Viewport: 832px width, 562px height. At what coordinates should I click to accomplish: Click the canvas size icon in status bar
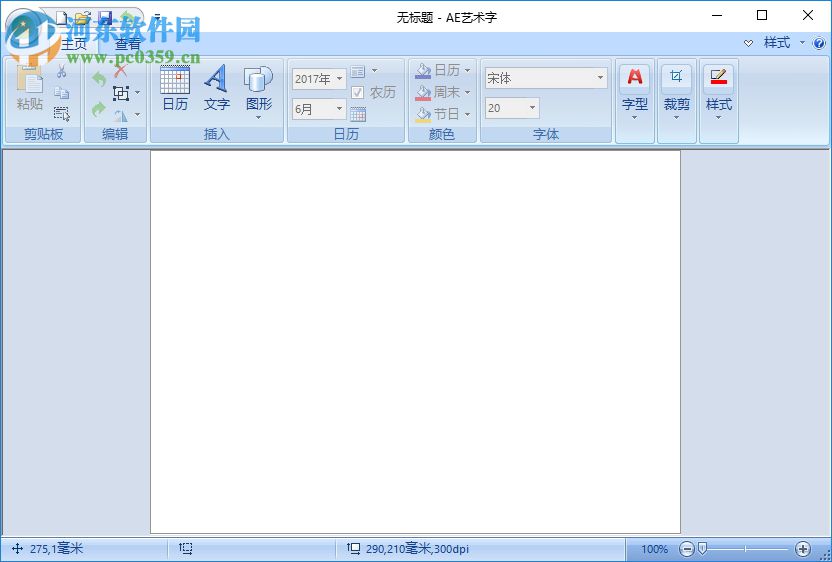point(353,548)
